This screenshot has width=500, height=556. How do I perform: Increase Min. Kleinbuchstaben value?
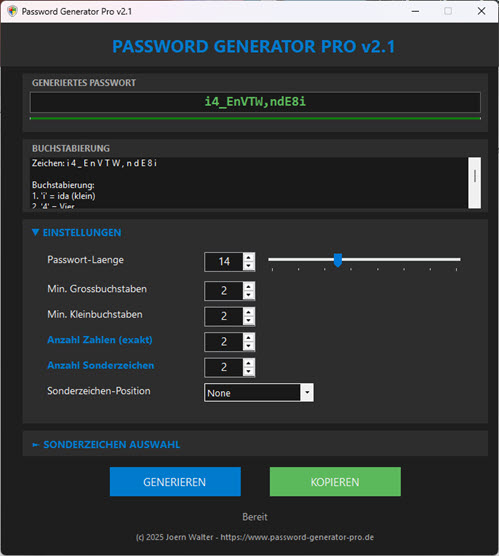[249, 312]
